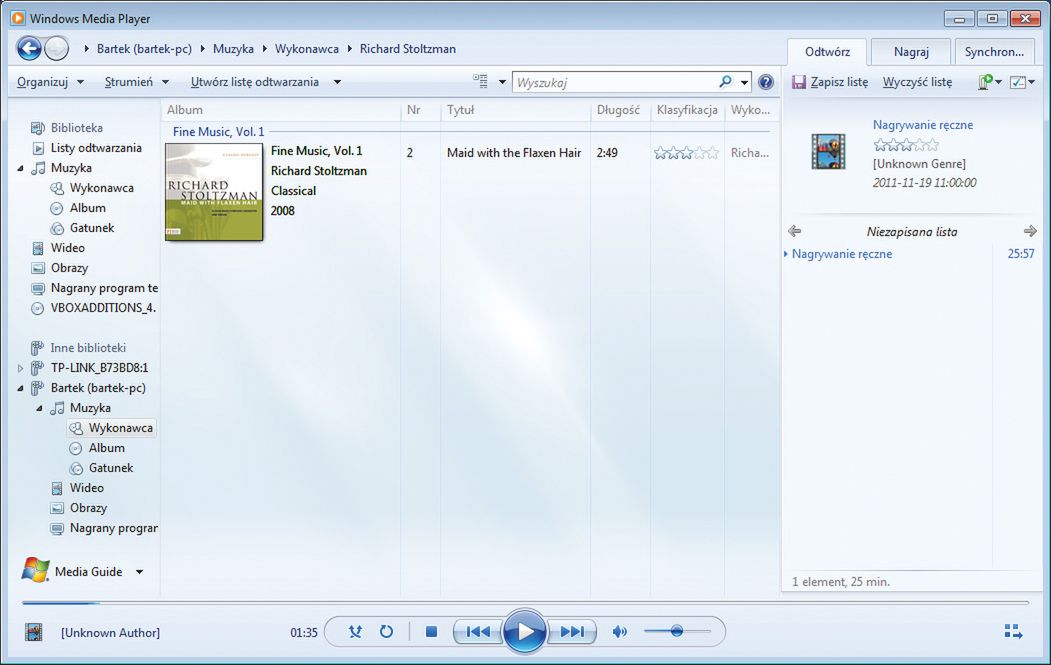
Task: Select the Maid with the Flaxen Hair track
Action: (x=513, y=153)
